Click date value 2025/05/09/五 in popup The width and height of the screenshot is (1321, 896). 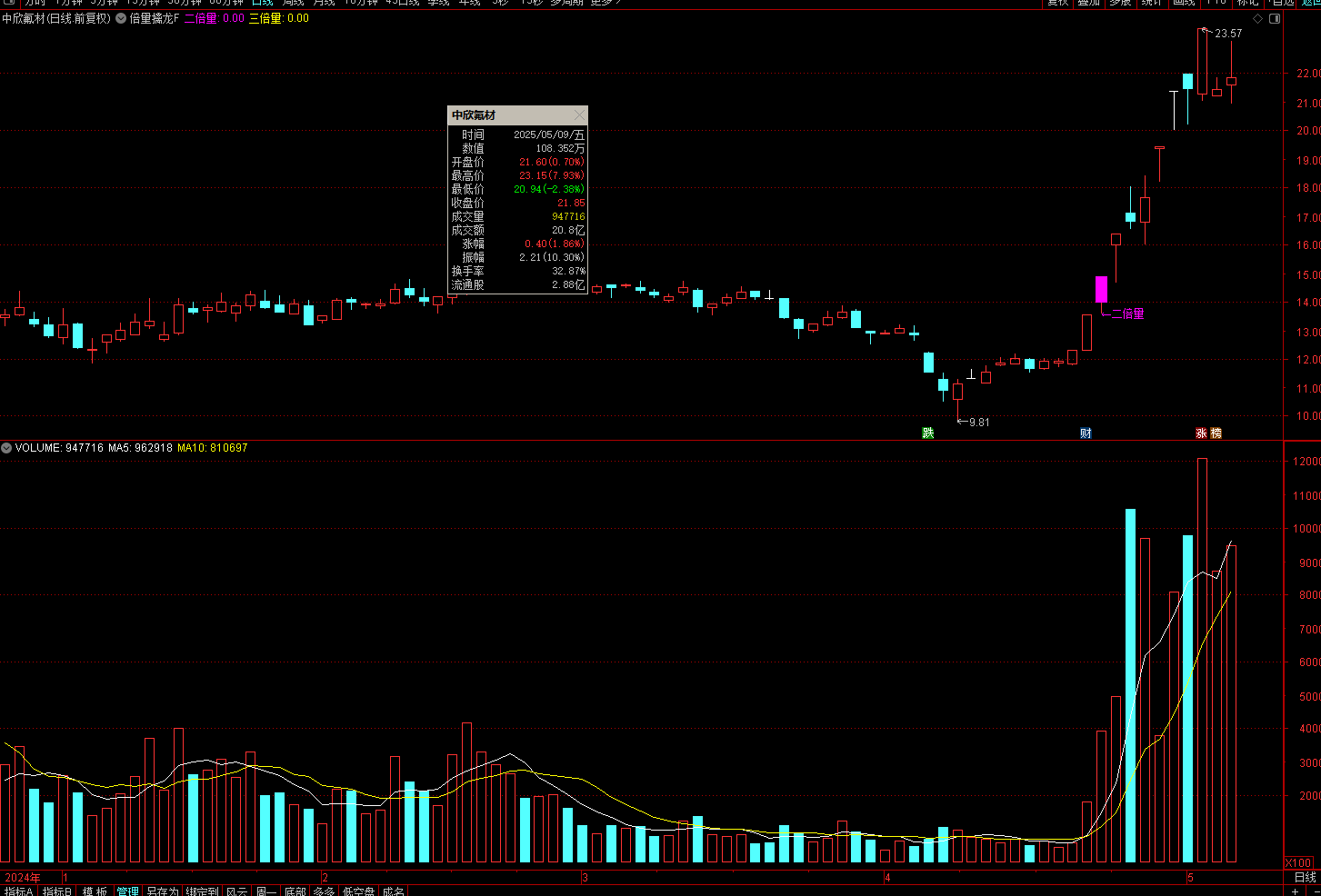[x=549, y=134]
